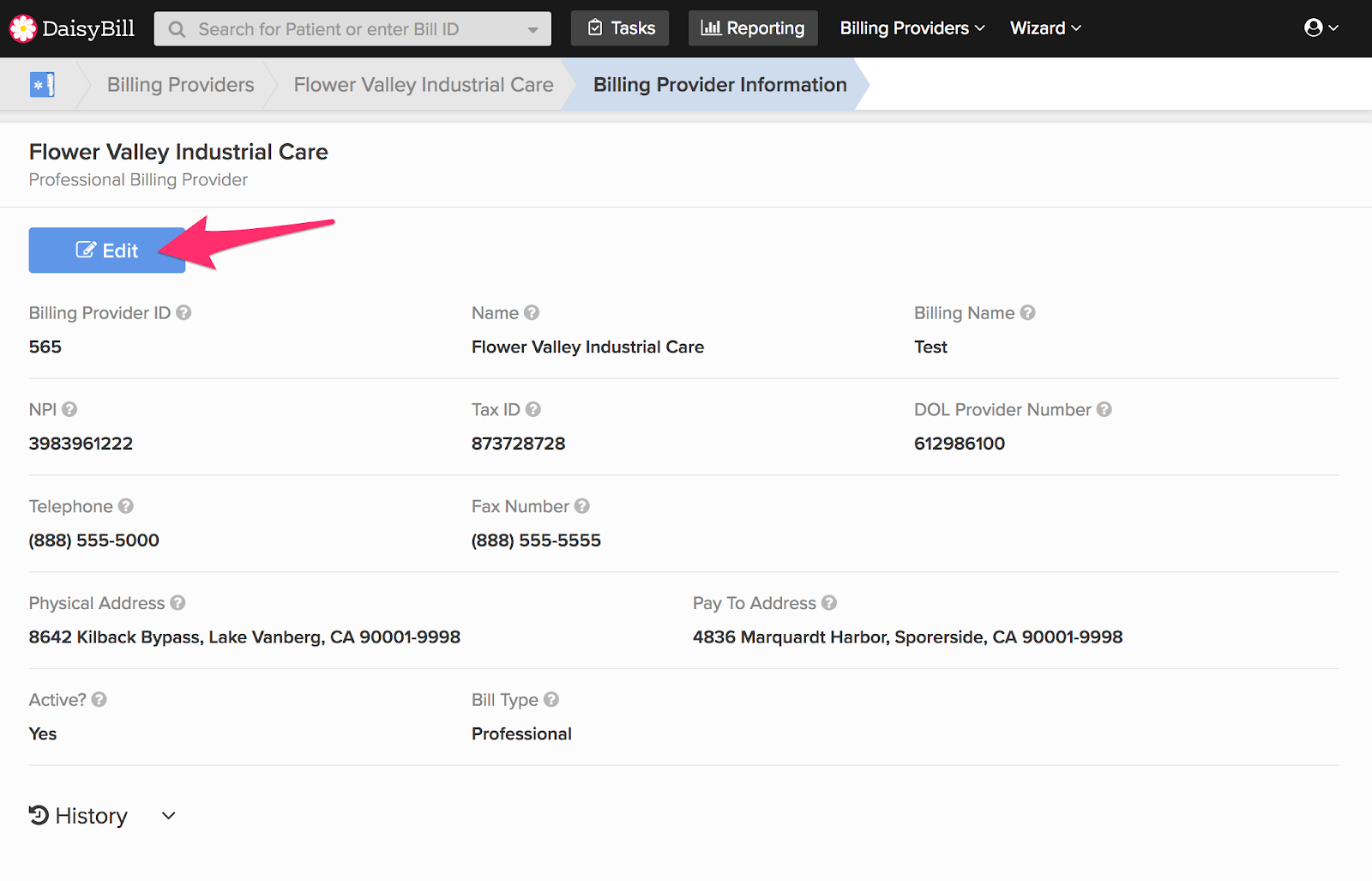Click the 4836 Marquardt Harbor address
1372x881 pixels.
point(908,637)
